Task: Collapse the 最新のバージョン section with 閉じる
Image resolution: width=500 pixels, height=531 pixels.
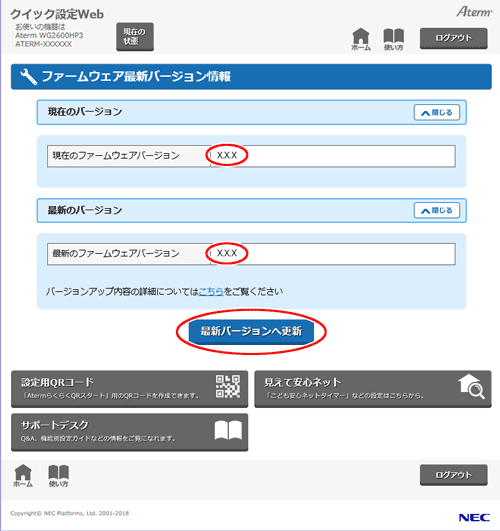Action: tap(437, 211)
